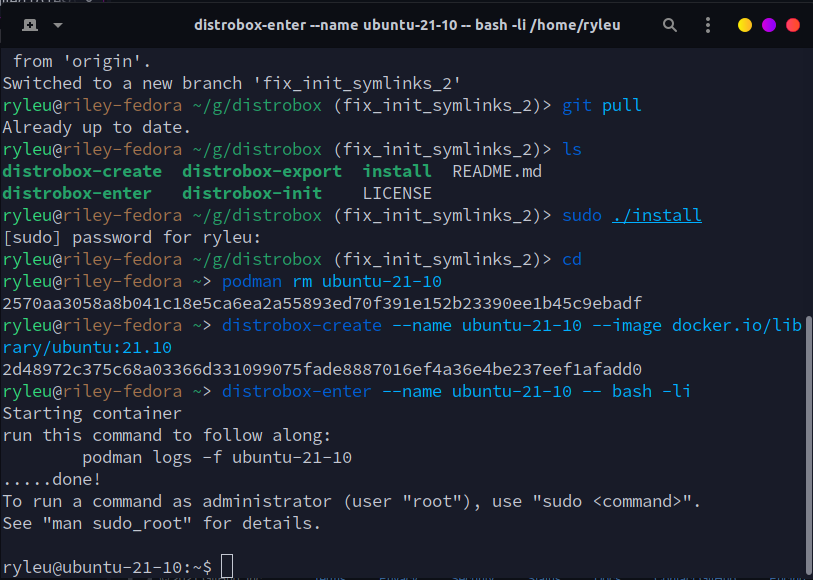Image resolution: width=813 pixels, height=580 pixels.
Task: Open the three-dot terminal menu
Action: [708, 25]
